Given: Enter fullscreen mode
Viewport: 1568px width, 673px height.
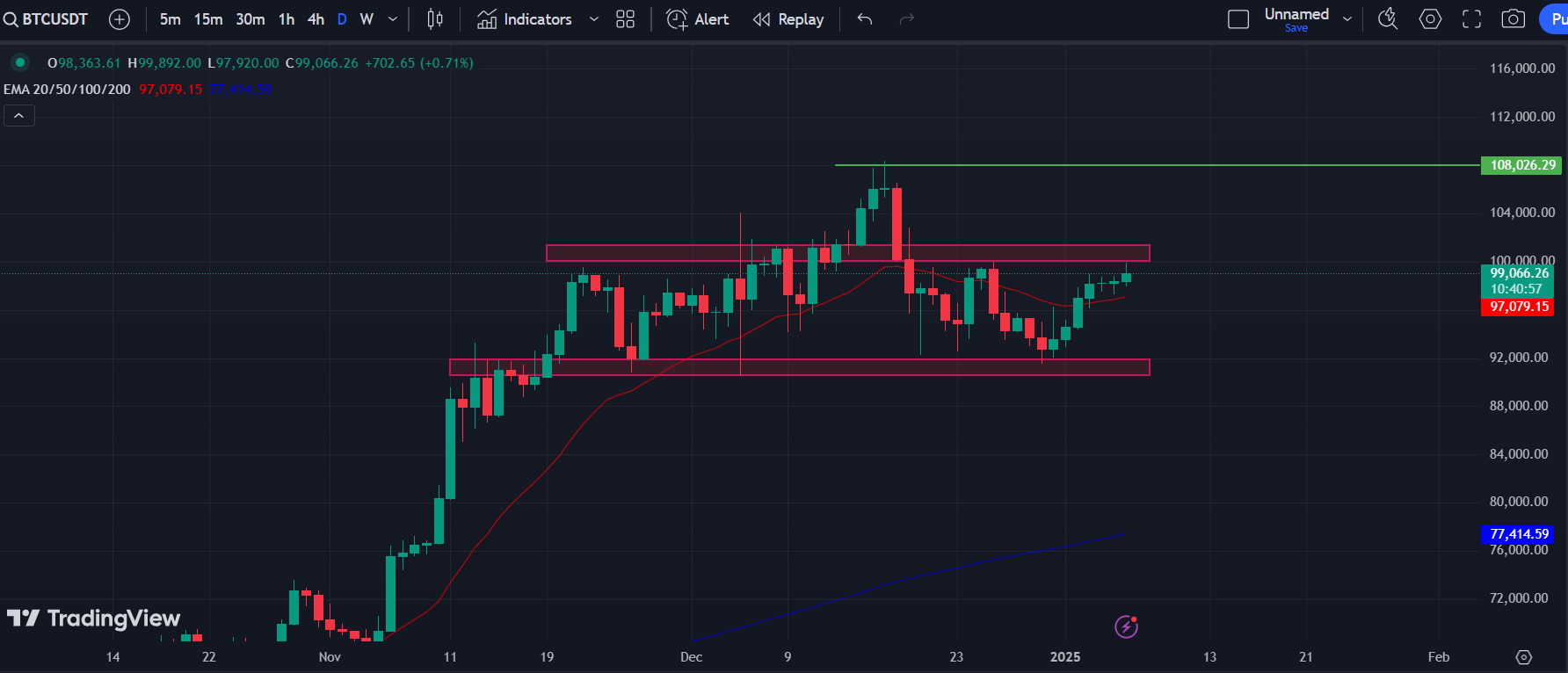Looking at the screenshot, I should pyautogui.click(x=1471, y=19).
